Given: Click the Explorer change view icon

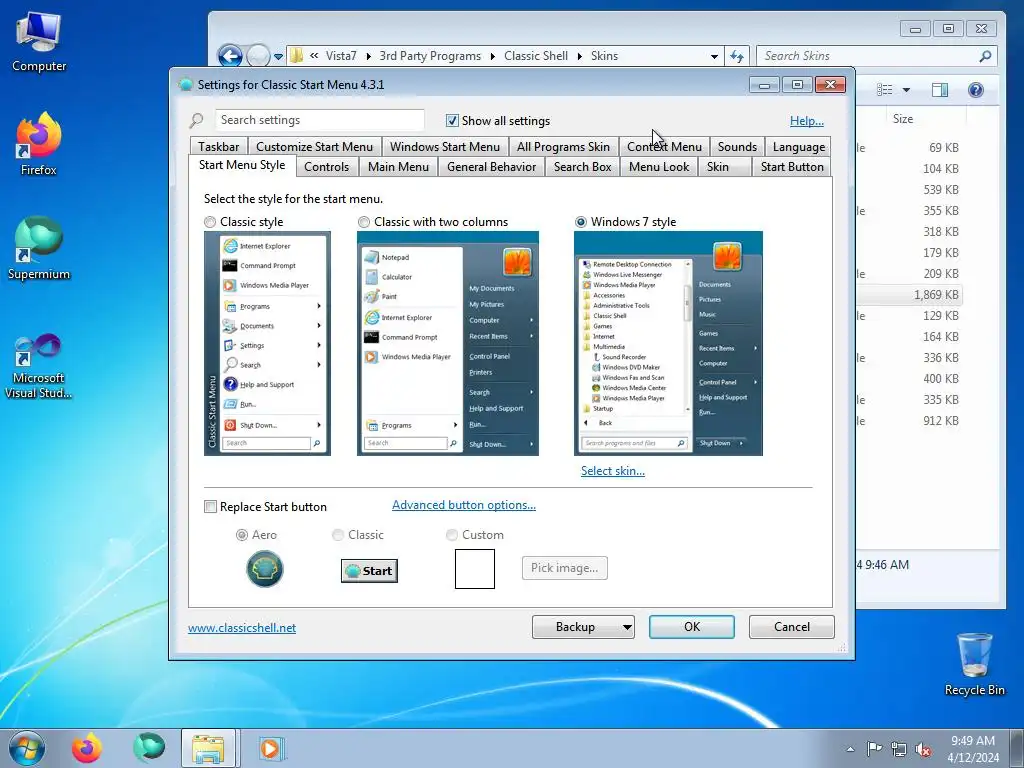Looking at the screenshot, I should point(885,89).
